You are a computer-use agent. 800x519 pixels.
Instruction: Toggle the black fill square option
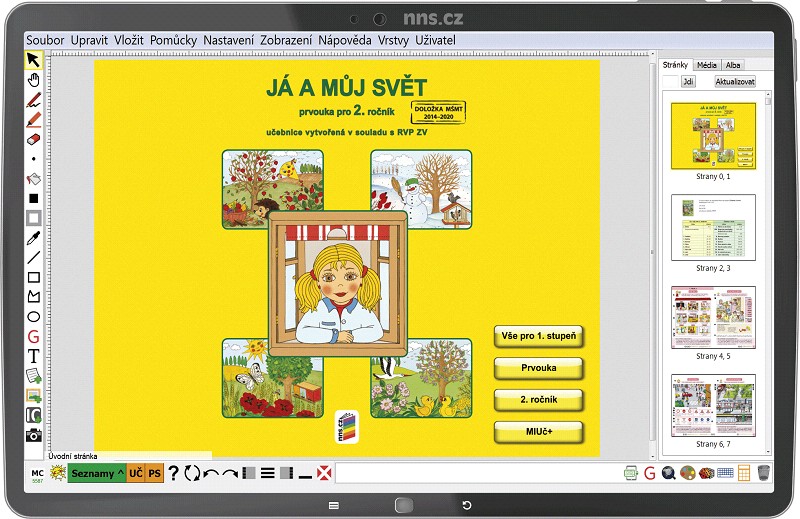[33, 199]
